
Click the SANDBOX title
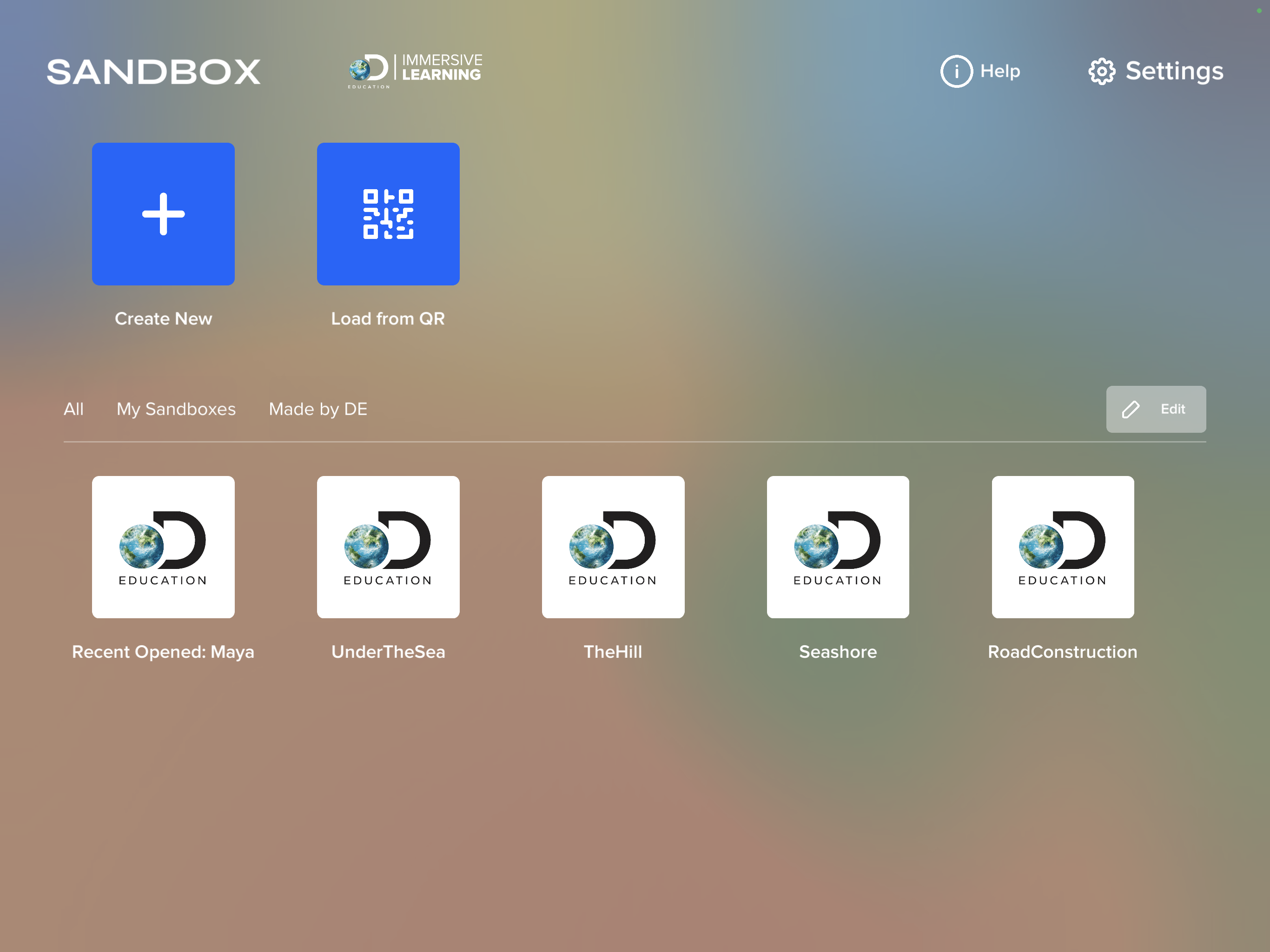[153, 71]
